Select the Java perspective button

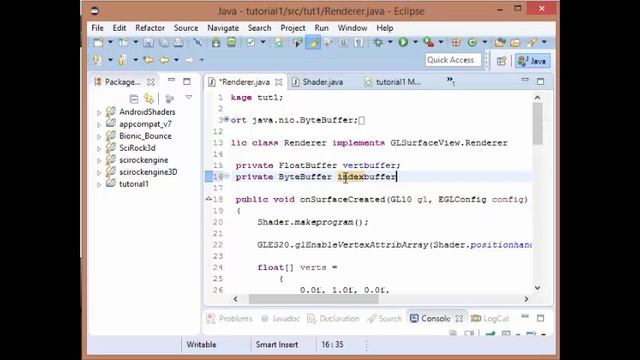pos(532,61)
